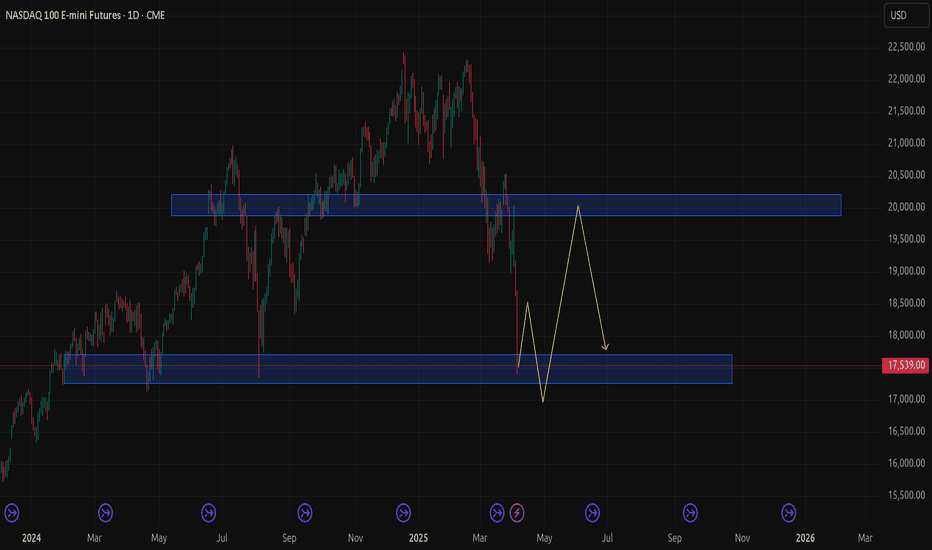Click the Mar label right after 2025
This screenshot has width=932, height=550.
479,538
